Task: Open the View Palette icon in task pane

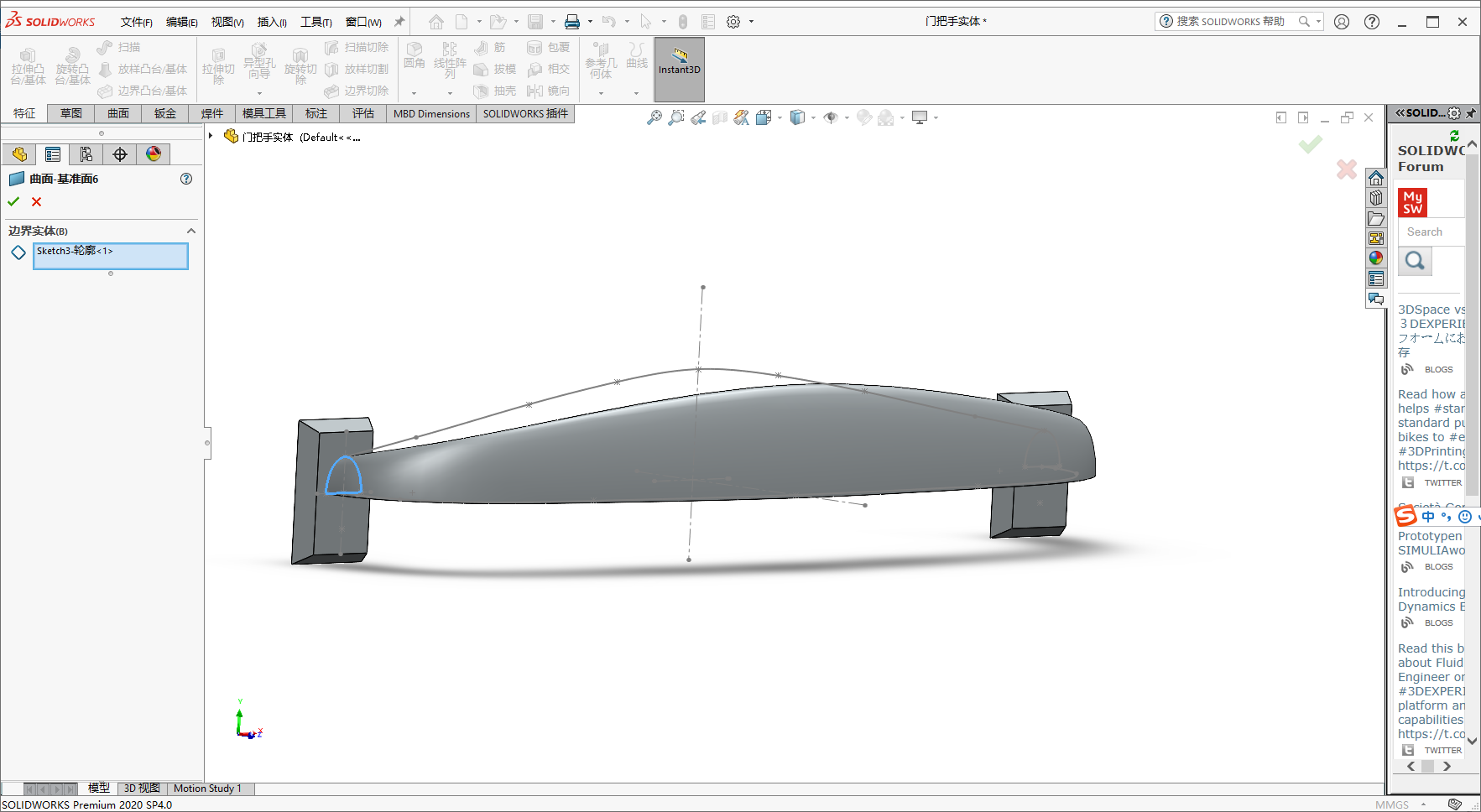Action: coord(1376,239)
